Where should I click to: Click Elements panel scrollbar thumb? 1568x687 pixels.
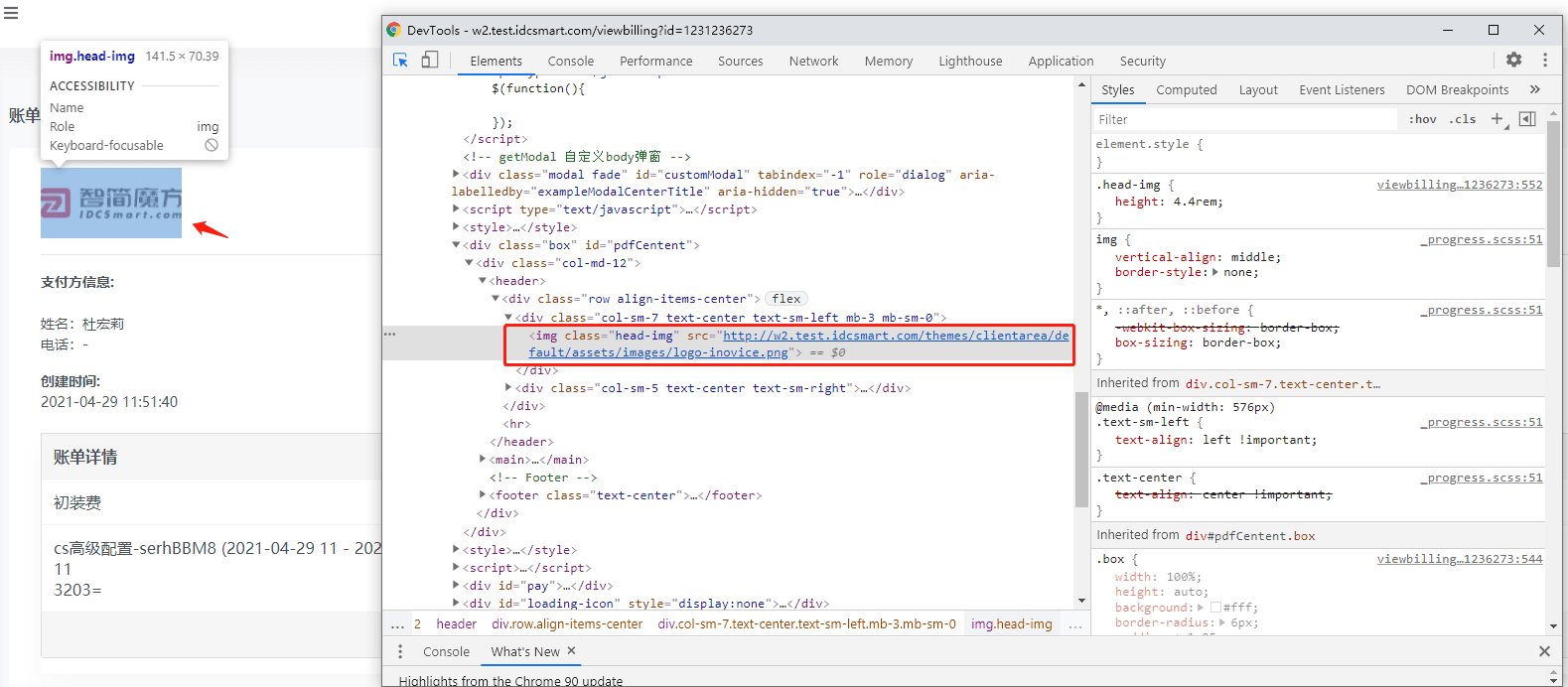pos(1081,449)
